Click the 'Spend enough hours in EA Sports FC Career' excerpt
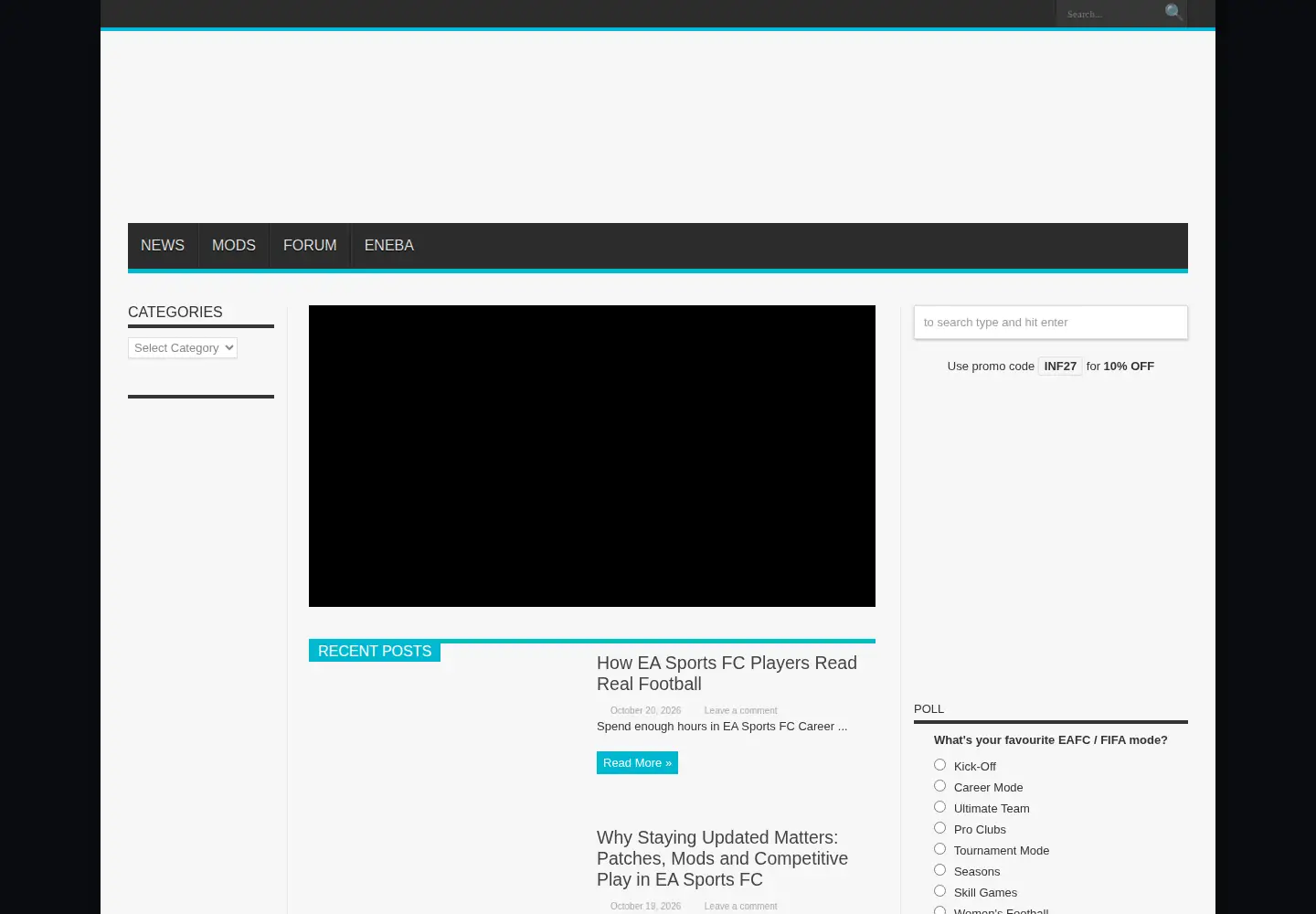Image resolution: width=1316 pixels, height=914 pixels. point(722,726)
